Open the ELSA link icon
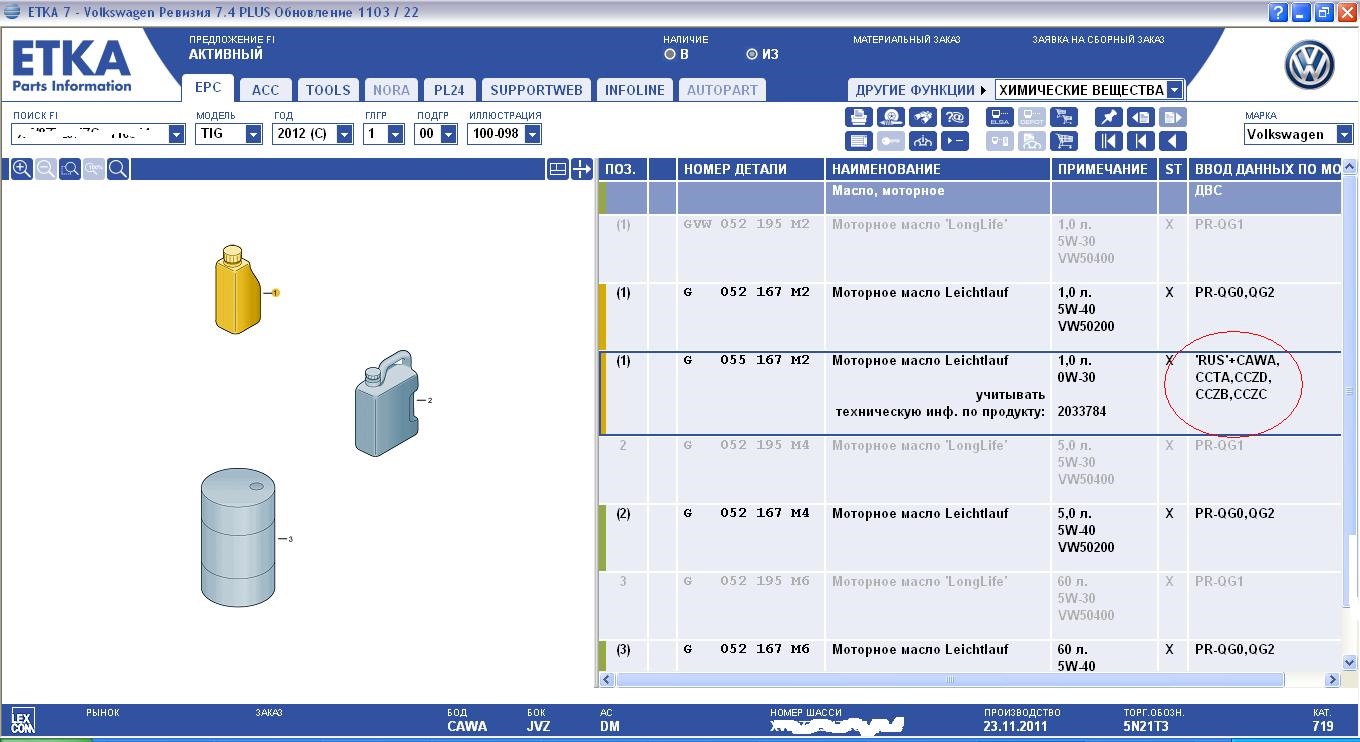 tap(999, 118)
